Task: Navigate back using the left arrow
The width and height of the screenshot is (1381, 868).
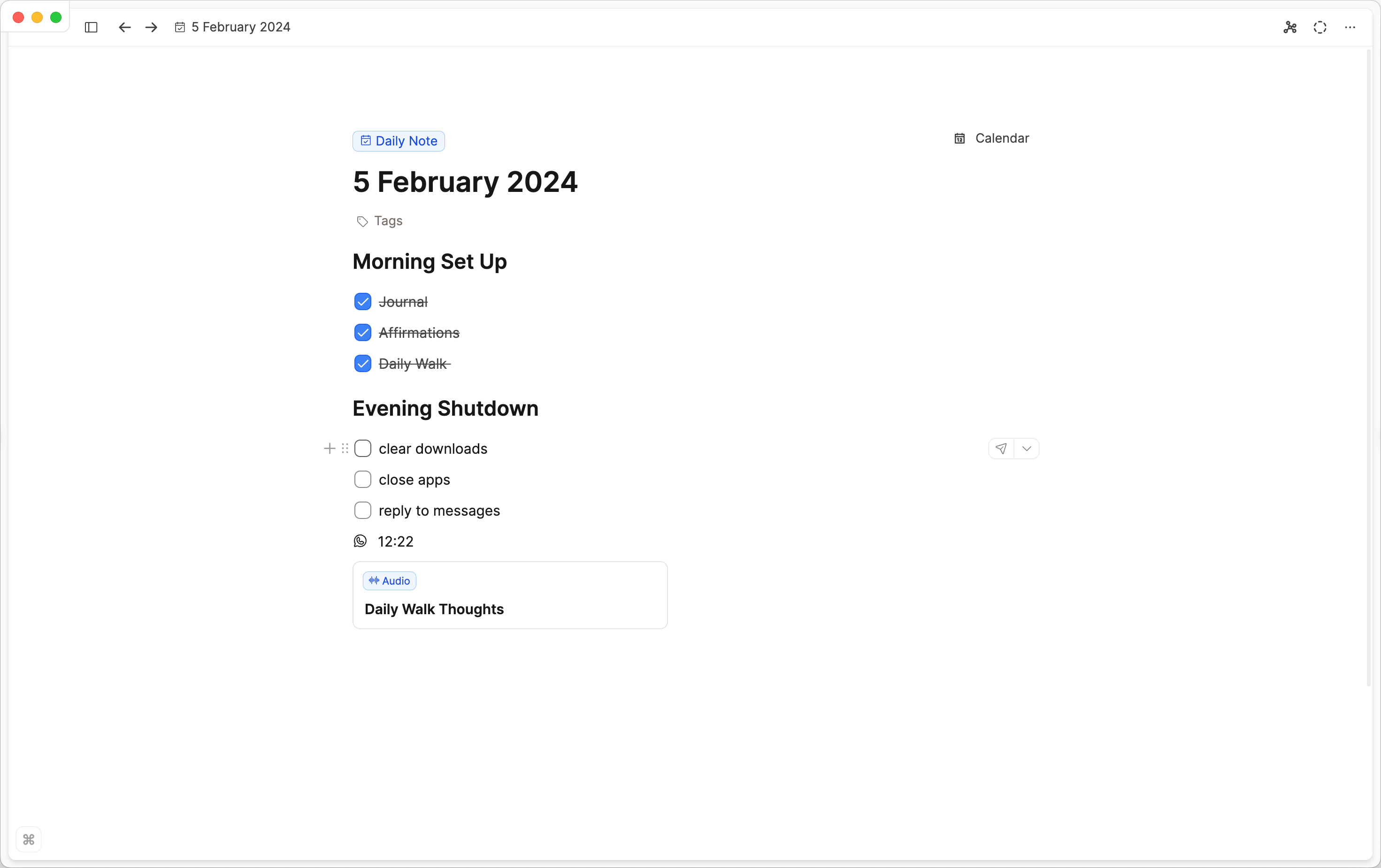Action: (124, 27)
